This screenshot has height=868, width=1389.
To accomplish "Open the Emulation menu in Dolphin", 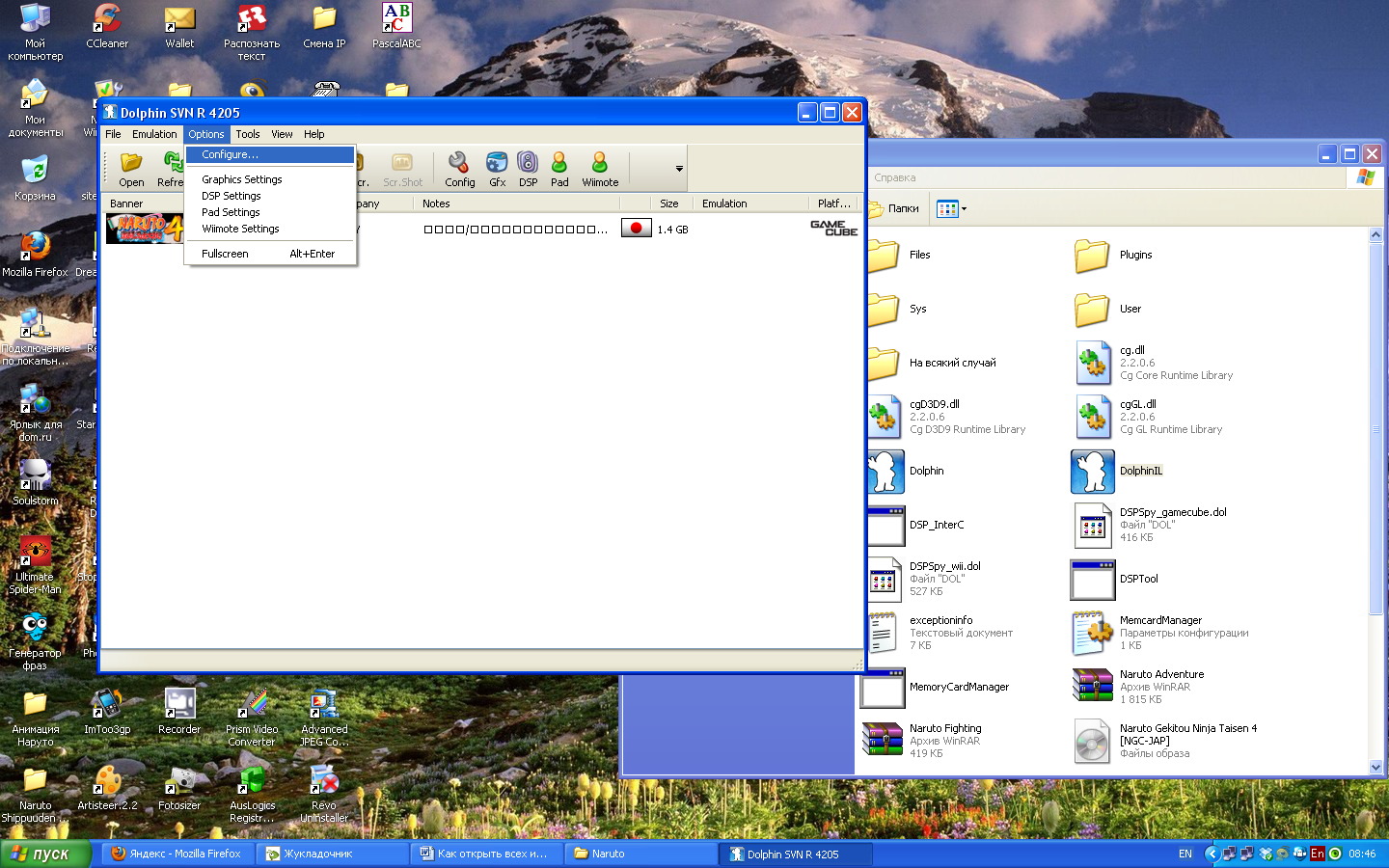I will (x=154, y=134).
